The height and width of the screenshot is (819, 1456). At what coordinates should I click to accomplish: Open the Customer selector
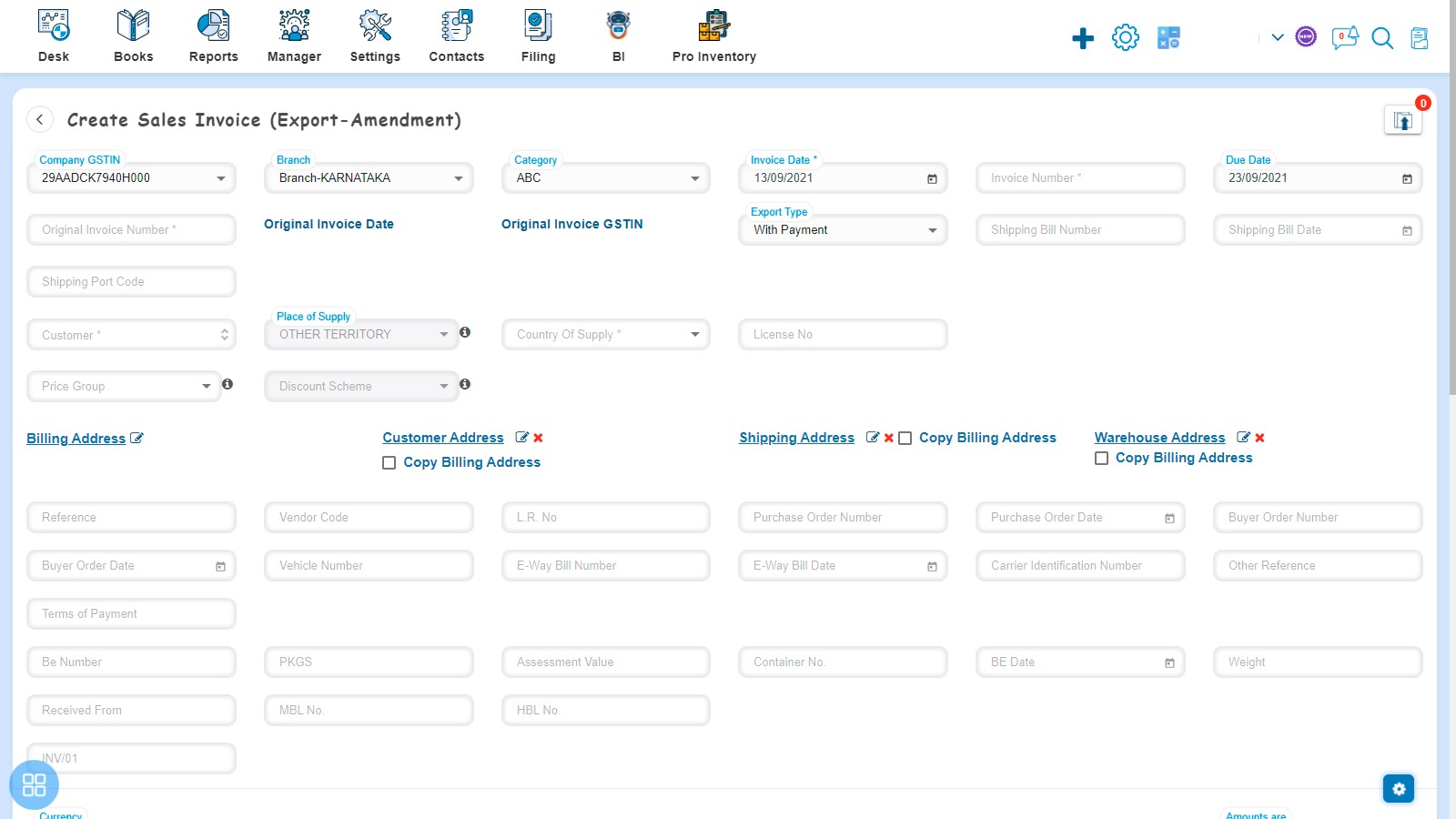[132, 335]
